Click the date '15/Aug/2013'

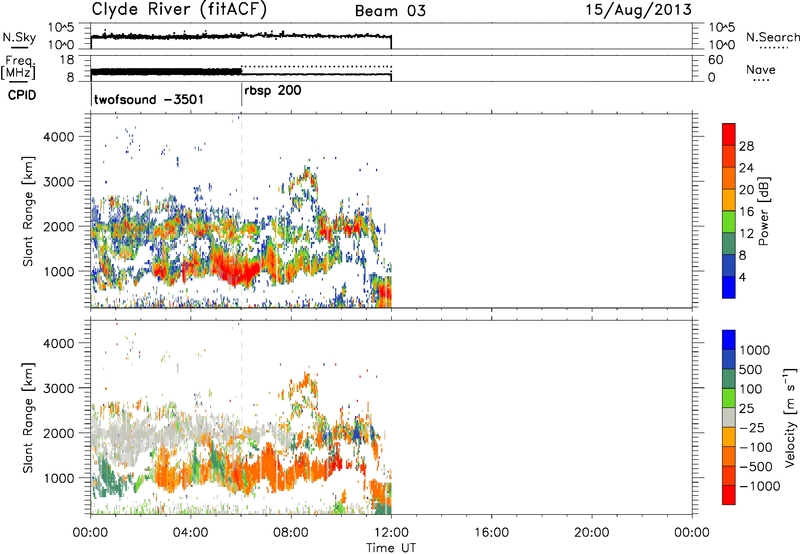638,10
